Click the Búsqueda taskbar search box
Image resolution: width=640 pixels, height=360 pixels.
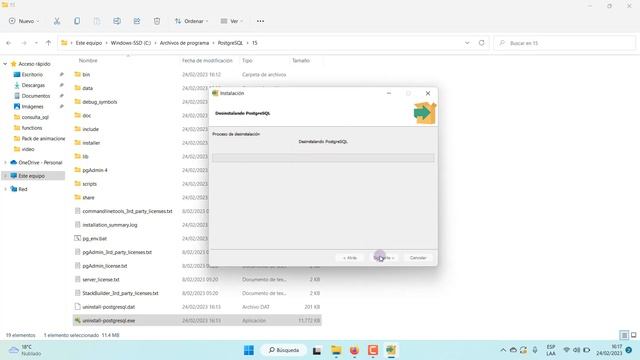284,350
